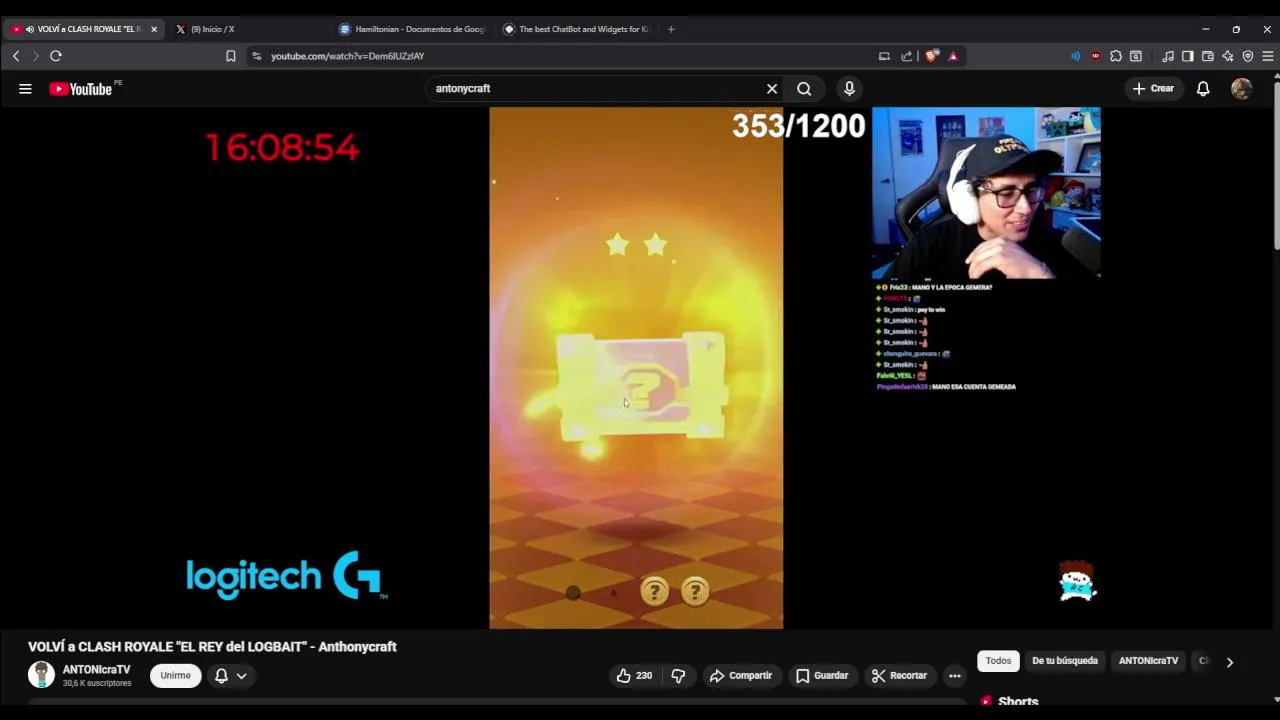Image resolution: width=1280 pixels, height=720 pixels.
Task: Open the ANTONIcraTV channel avatar
Action: 41,675
